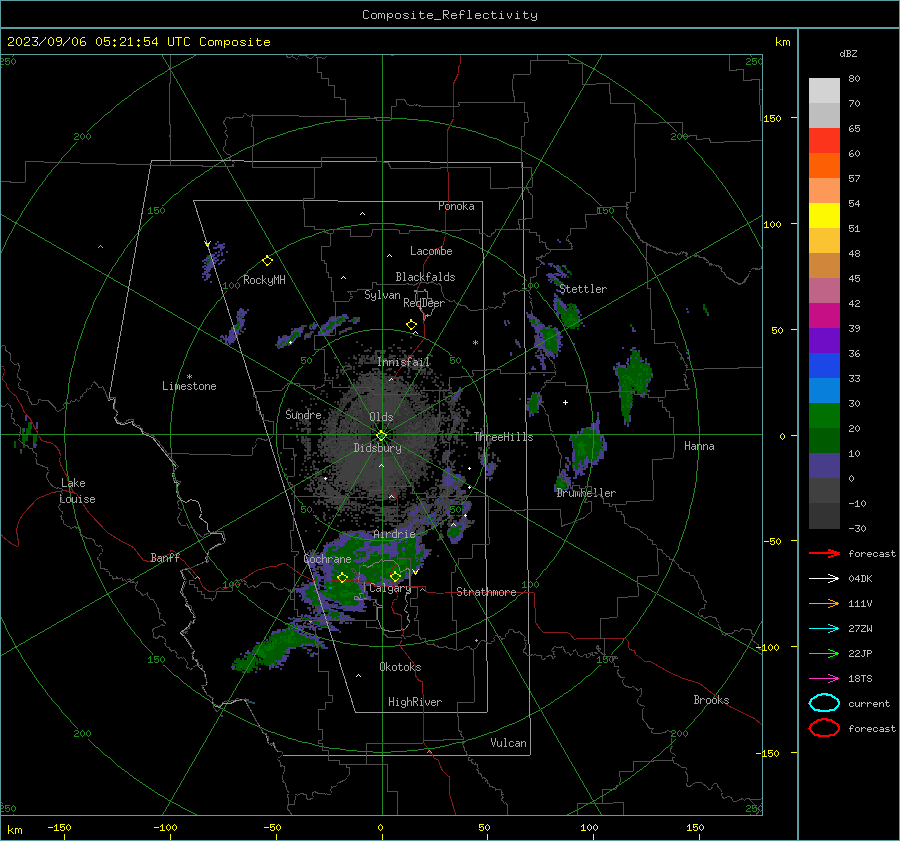Click the Vulcan town label
Screen dimensions: 900x841
pos(508,743)
